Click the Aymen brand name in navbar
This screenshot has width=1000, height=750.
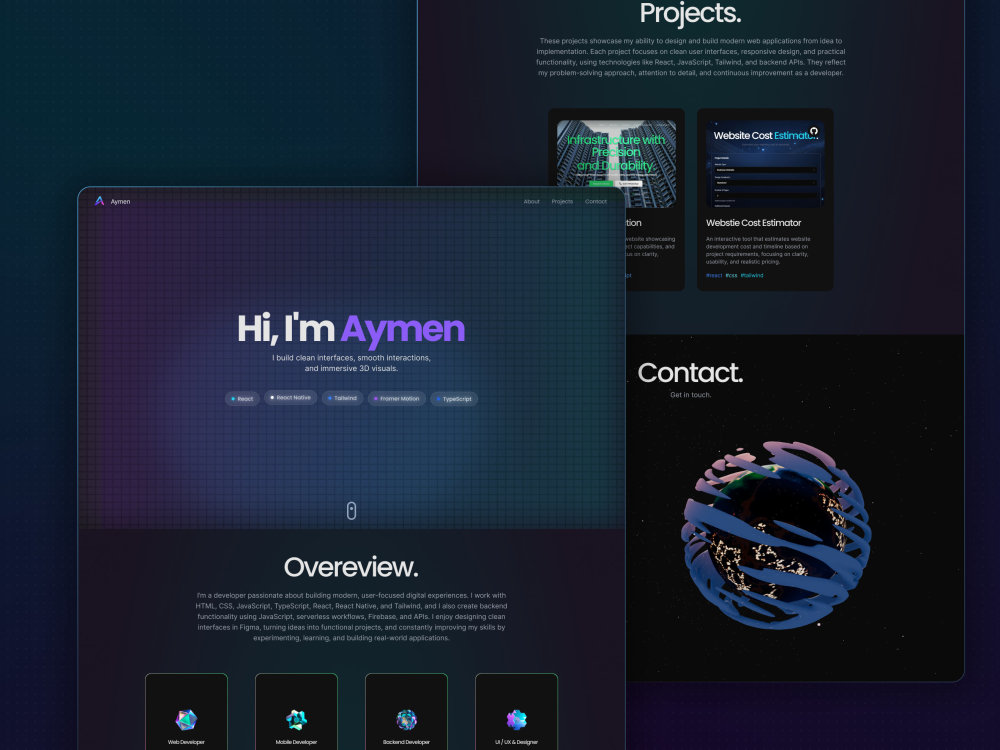121,202
